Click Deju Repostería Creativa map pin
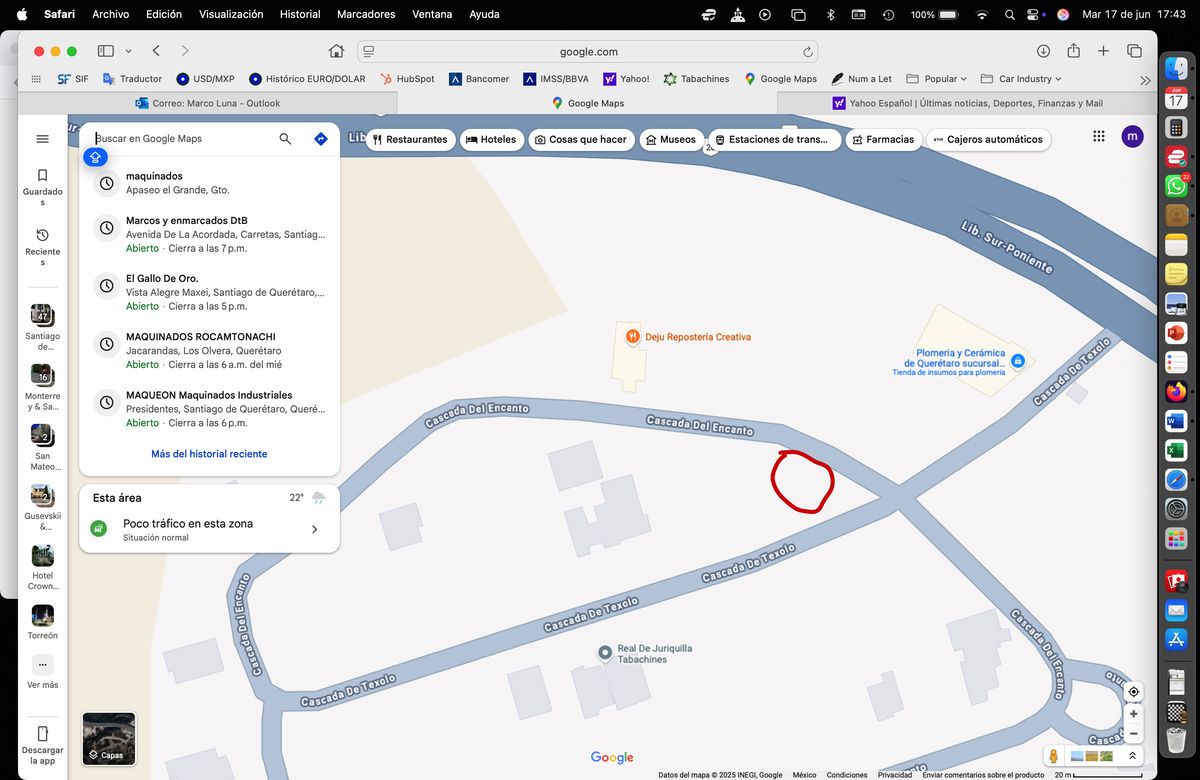The height and width of the screenshot is (780, 1200). pyautogui.click(x=632, y=336)
